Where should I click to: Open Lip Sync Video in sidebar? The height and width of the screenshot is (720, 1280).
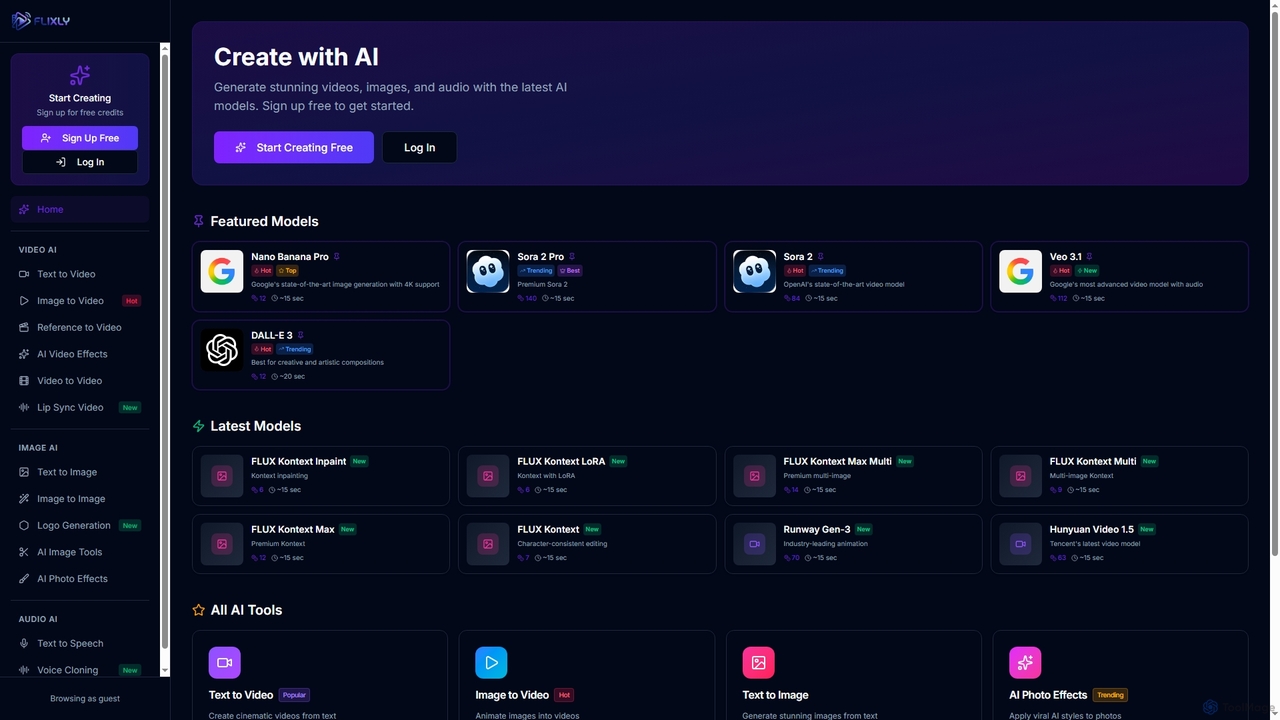[80, 407]
